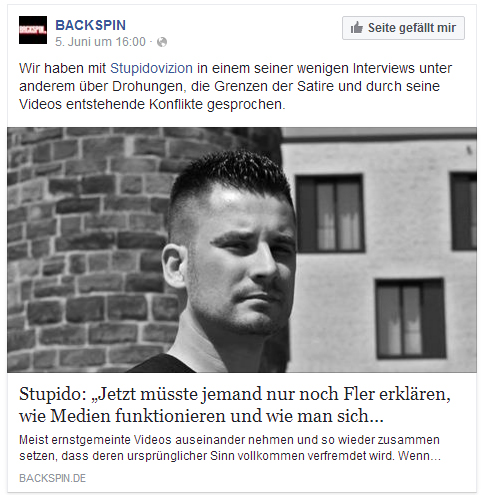Click the globe public visibility icon
The height and width of the screenshot is (495, 483).
[162, 42]
